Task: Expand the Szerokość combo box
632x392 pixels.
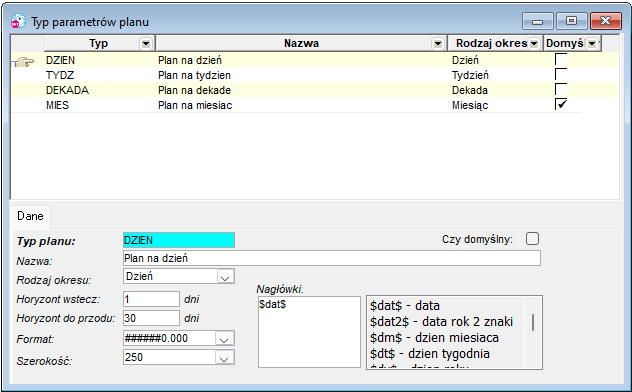Action: point(224,358)
